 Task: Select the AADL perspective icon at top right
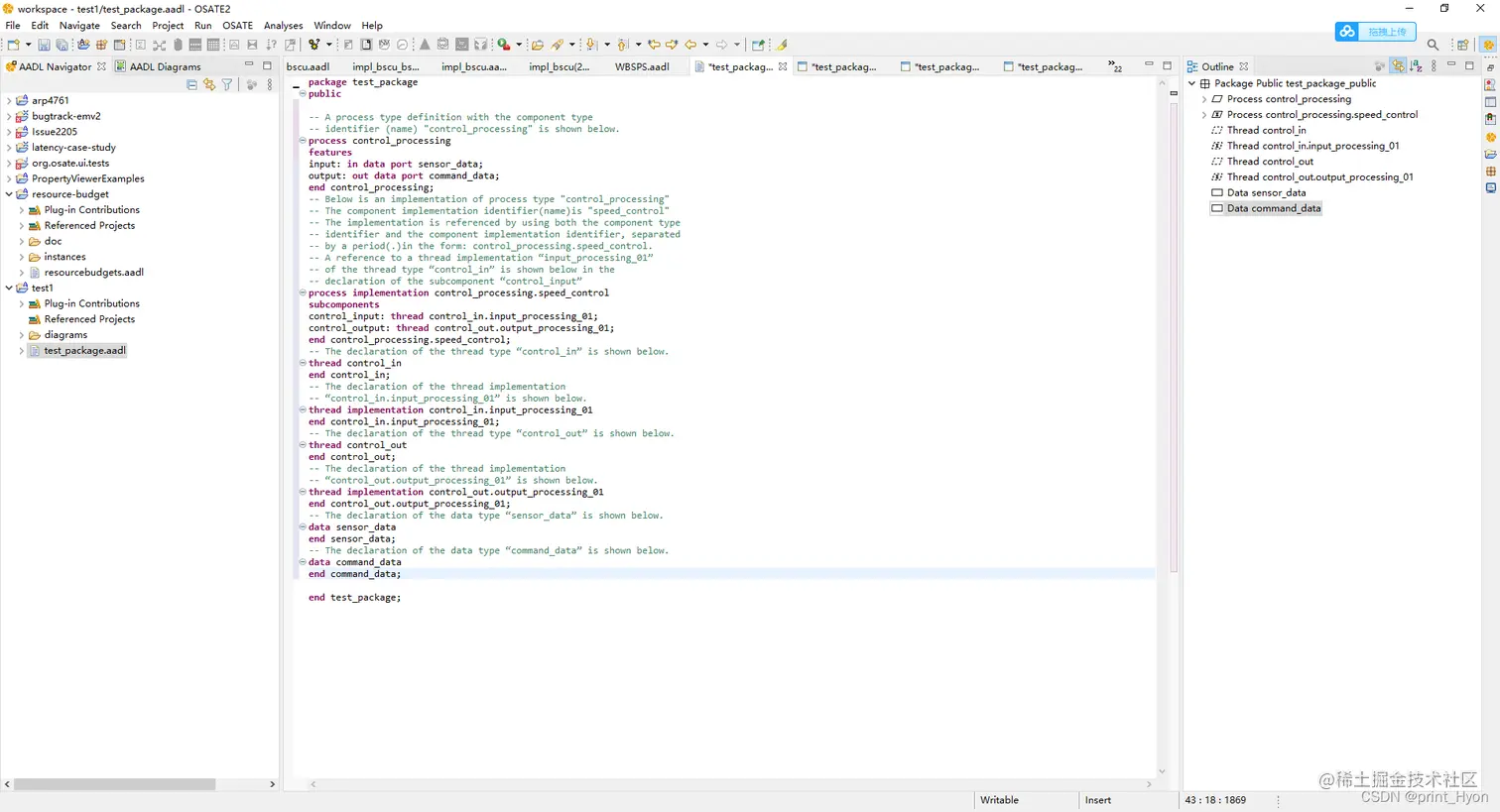point(1488,45)
